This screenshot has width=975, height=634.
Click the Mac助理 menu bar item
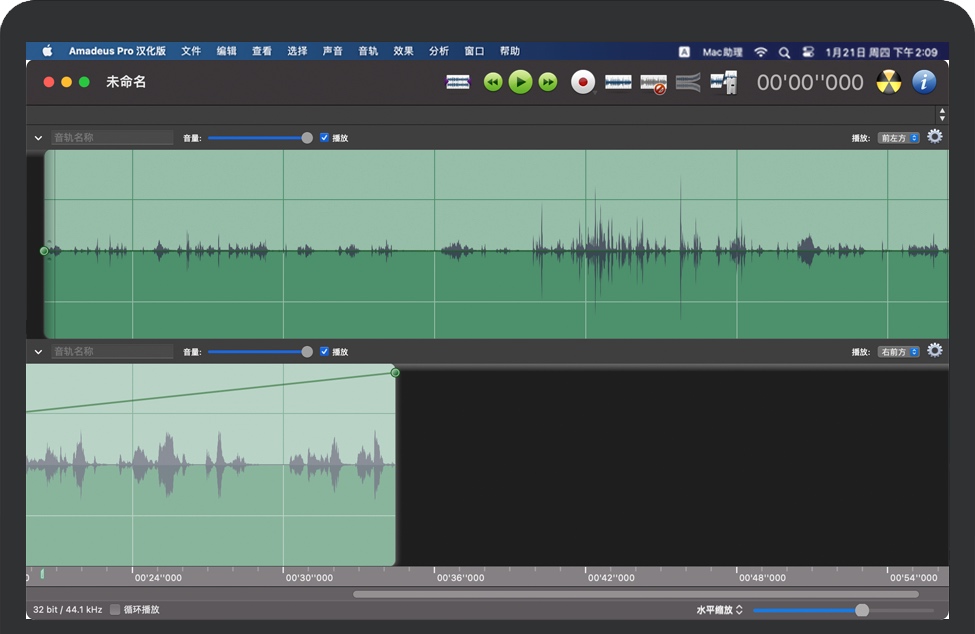722,51
